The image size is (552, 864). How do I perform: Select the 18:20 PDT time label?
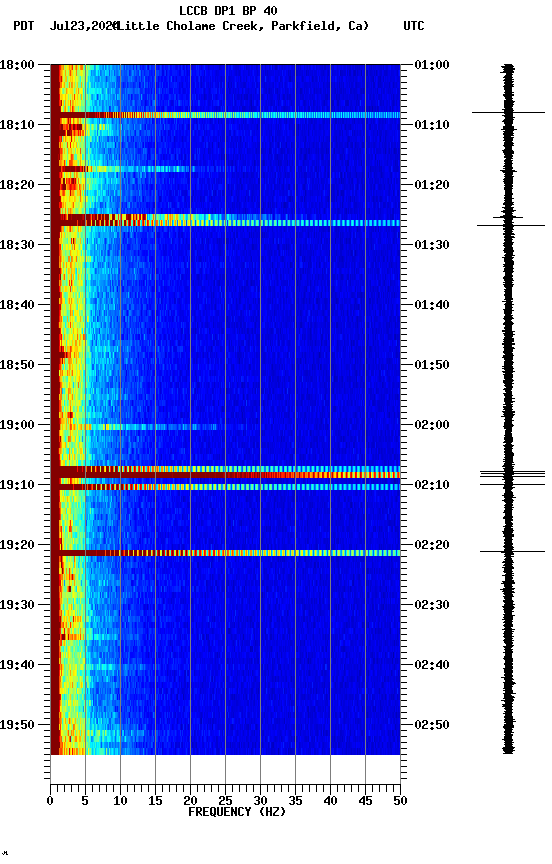coord(17,185)
